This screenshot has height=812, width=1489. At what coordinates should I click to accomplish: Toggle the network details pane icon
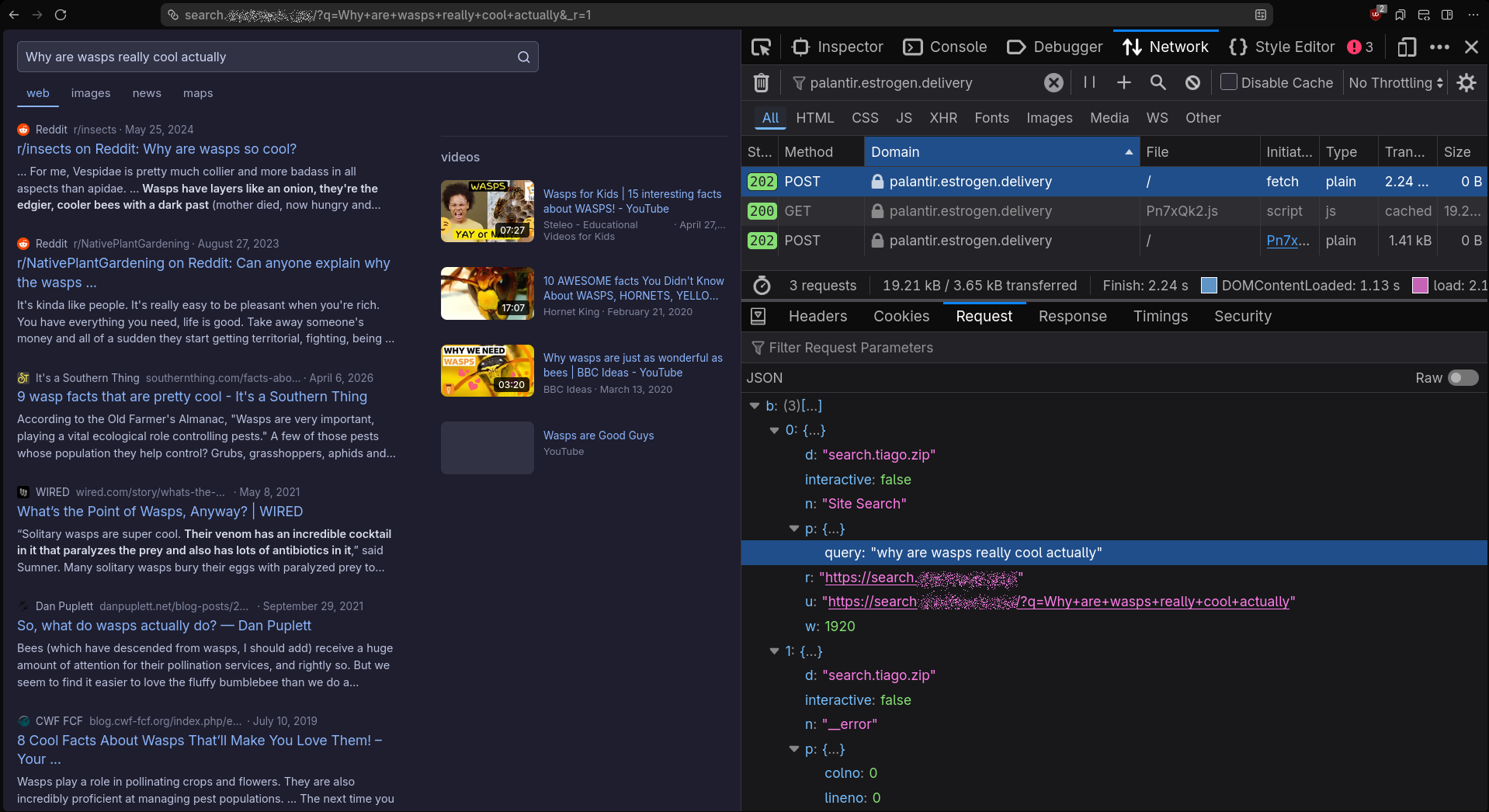pyautogui.click(x=758, y=316)
